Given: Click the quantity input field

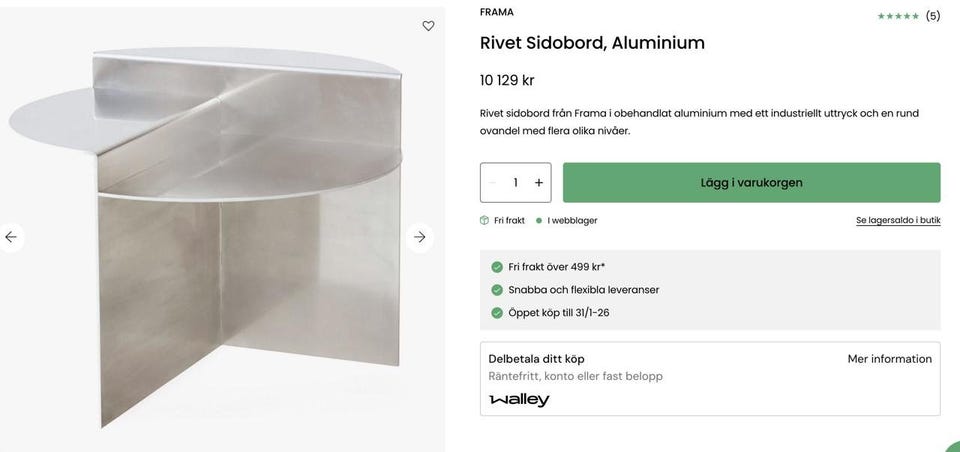Looking at the screenshot, I should click(x=516, y=183).
